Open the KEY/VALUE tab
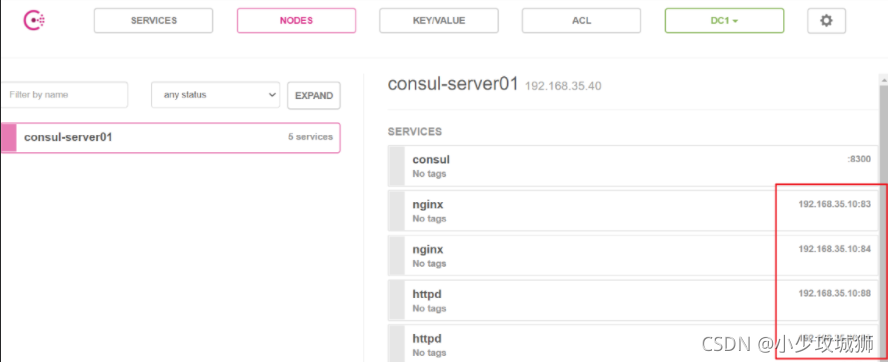Viewport: 888px width, 362px height. tap(439, 20)
